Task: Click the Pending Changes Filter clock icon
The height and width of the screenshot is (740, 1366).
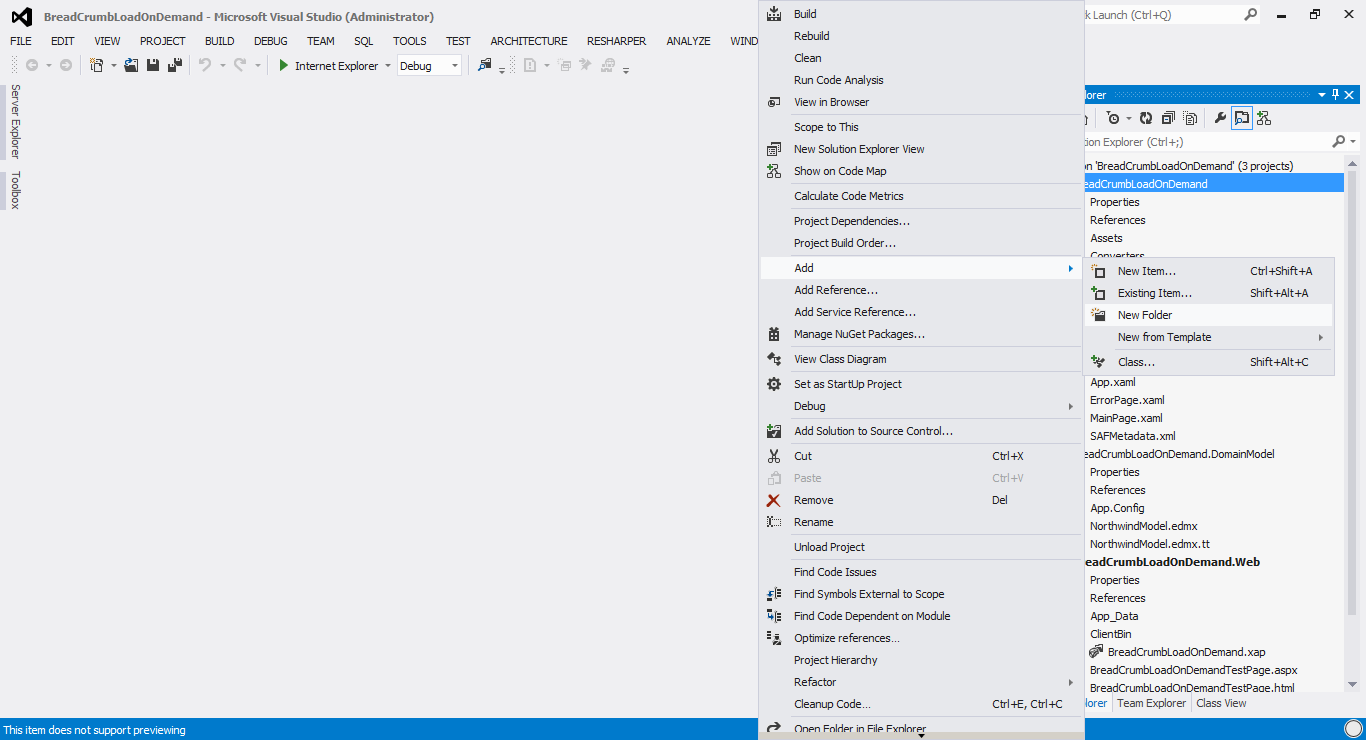Action: 1113,118
